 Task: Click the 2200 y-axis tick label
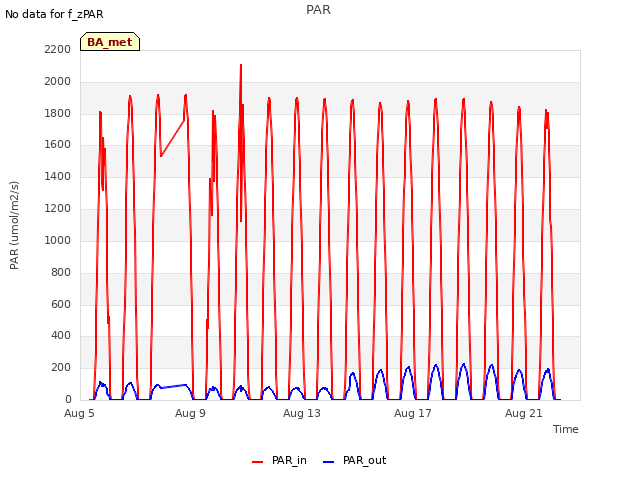pos(58,49)
